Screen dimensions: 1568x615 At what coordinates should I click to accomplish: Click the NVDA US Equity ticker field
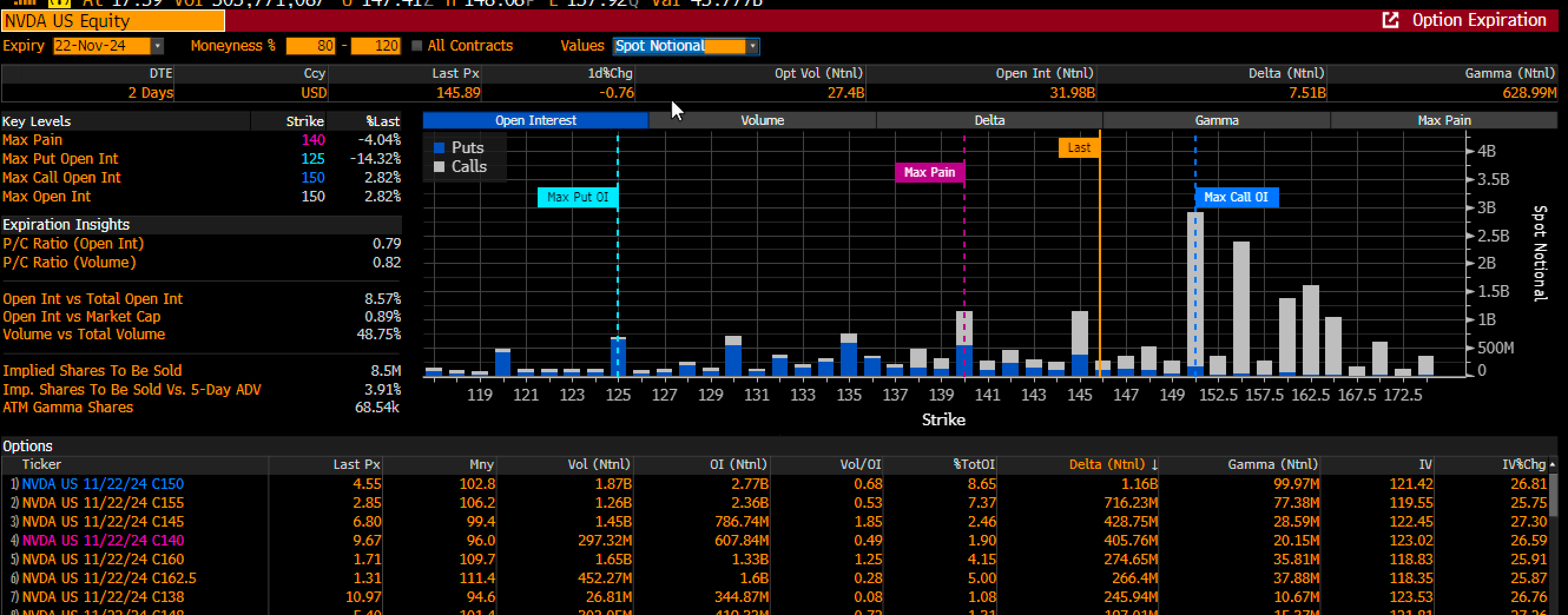coord(113,21)
